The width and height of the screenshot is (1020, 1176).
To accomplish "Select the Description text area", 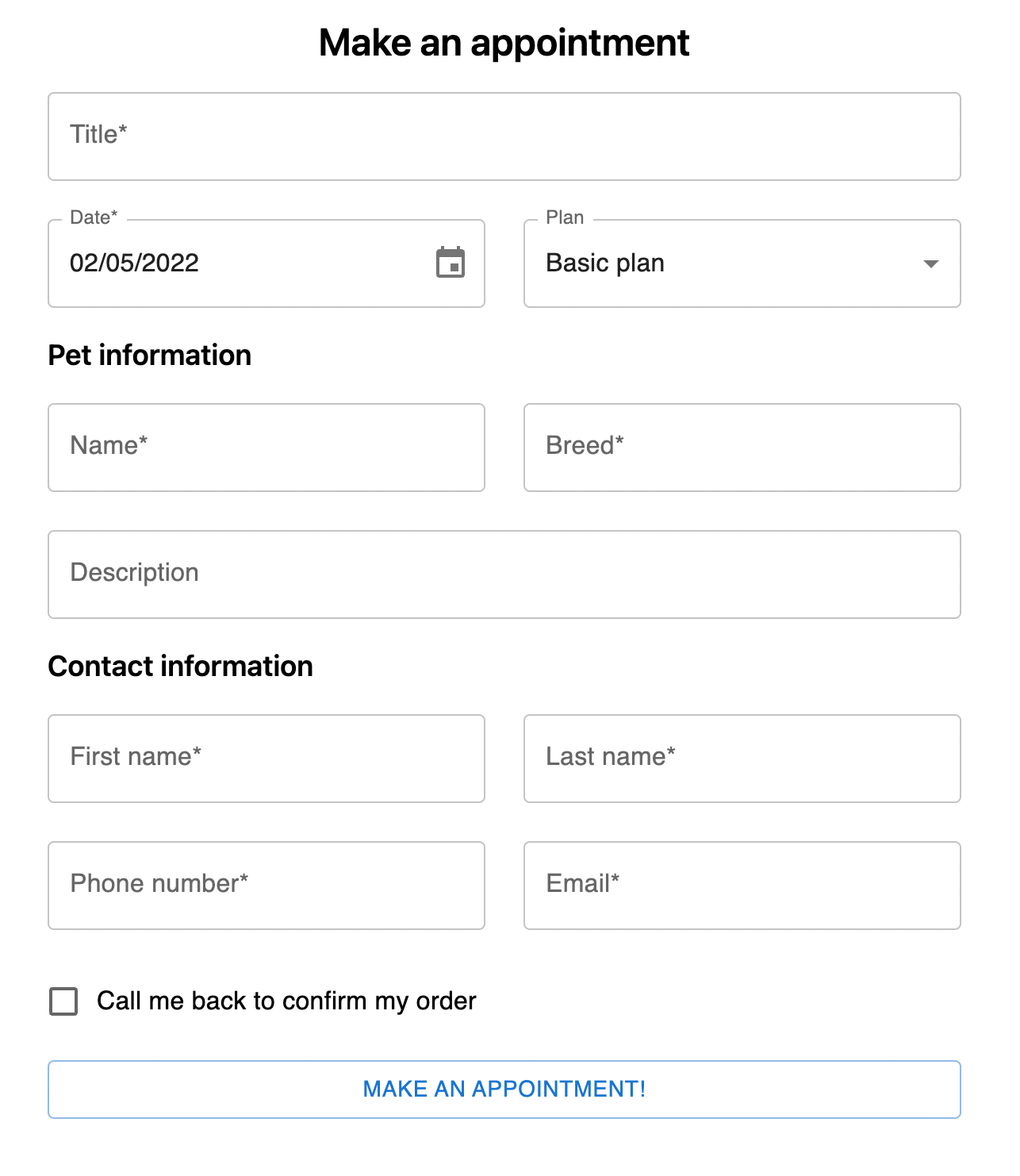I will click(x=504, y=573).
